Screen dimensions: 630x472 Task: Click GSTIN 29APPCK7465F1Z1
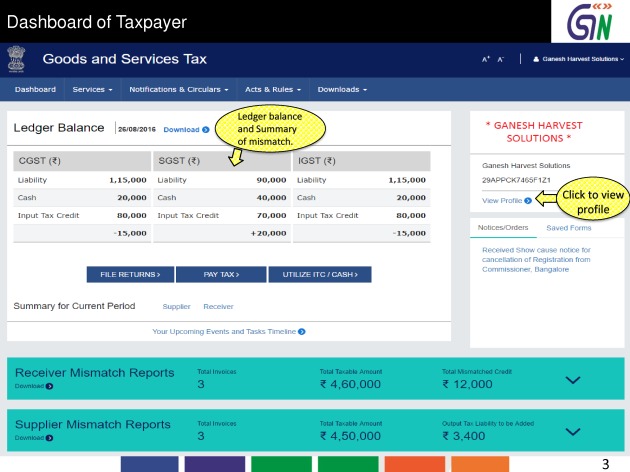[516, 180]
